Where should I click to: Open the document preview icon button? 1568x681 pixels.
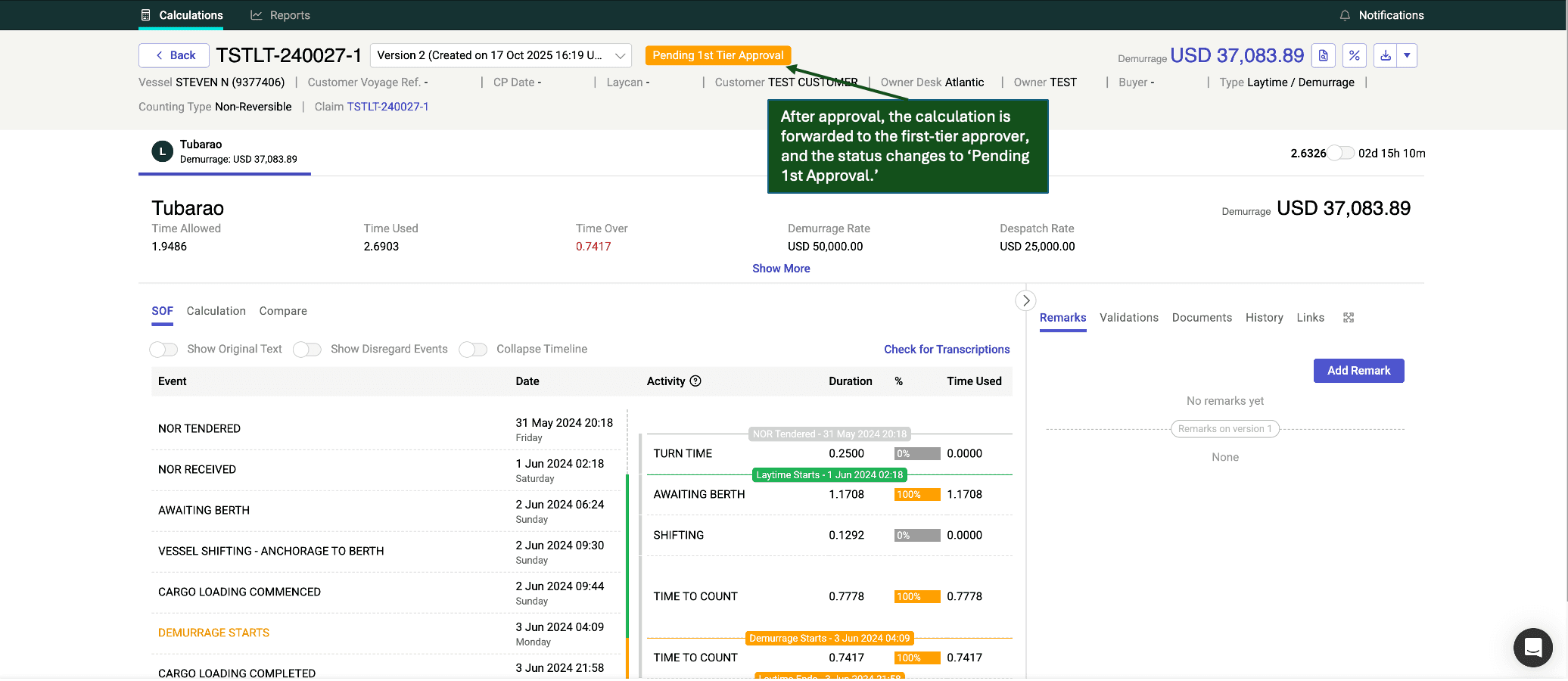click(1324, 55)
